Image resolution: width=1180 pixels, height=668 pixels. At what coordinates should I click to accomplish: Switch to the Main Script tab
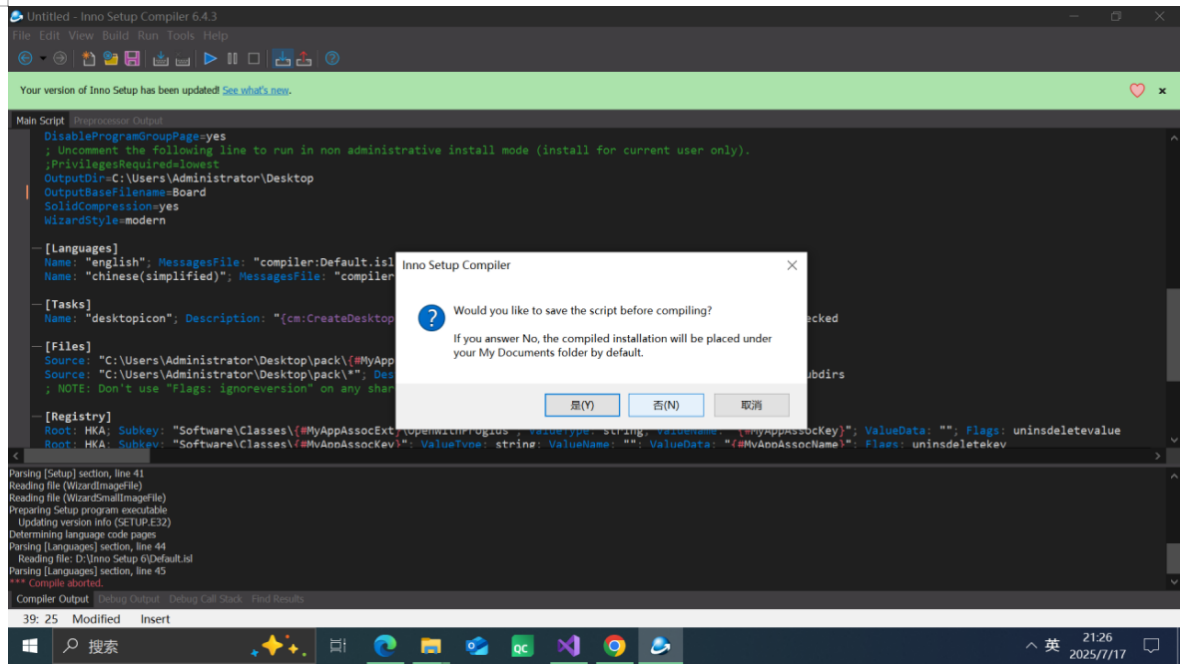pos(40,120)
